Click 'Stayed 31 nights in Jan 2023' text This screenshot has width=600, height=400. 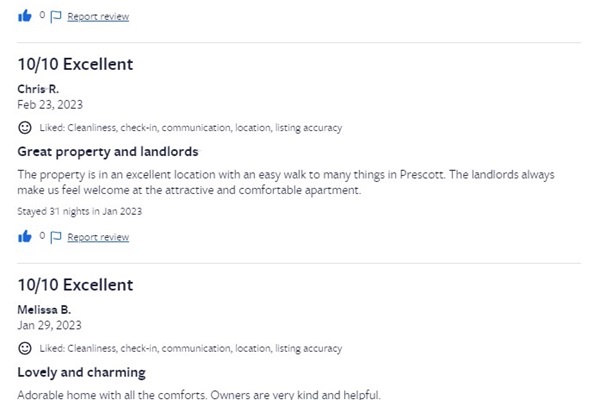click(80, 211)
